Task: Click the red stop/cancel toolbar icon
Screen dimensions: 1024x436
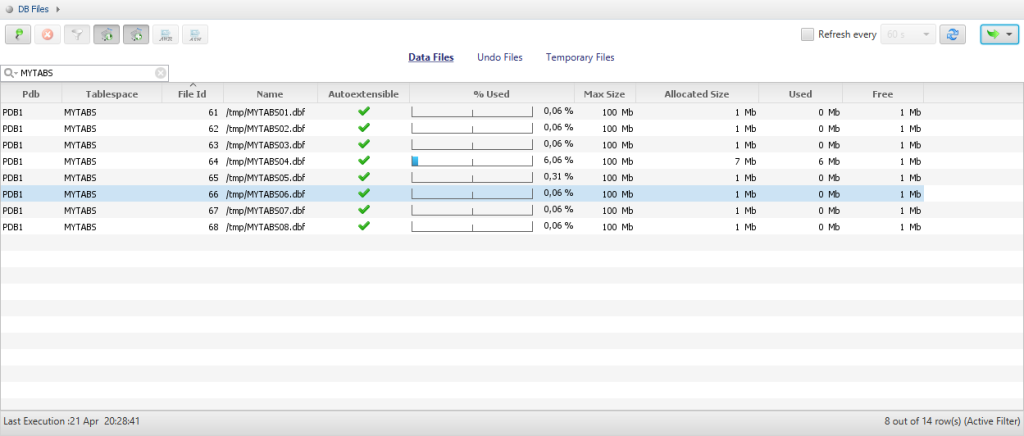Action: 47,35
